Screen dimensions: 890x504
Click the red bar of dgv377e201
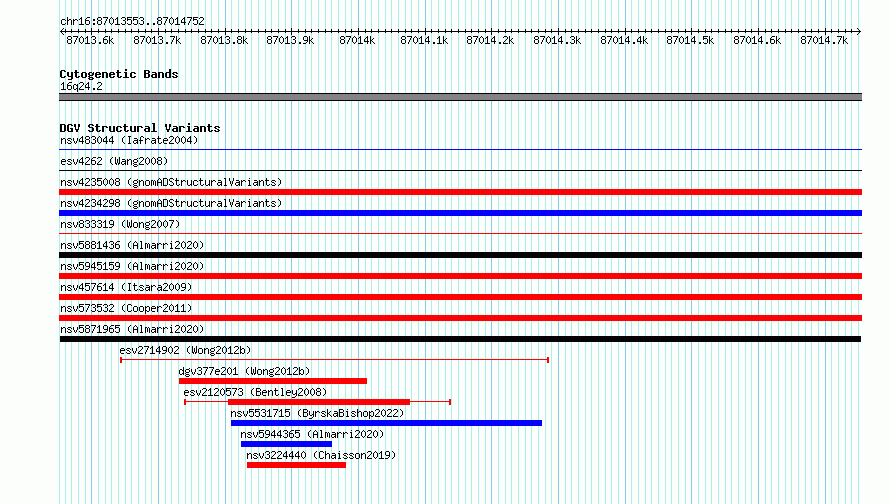[x=273, y=381]
